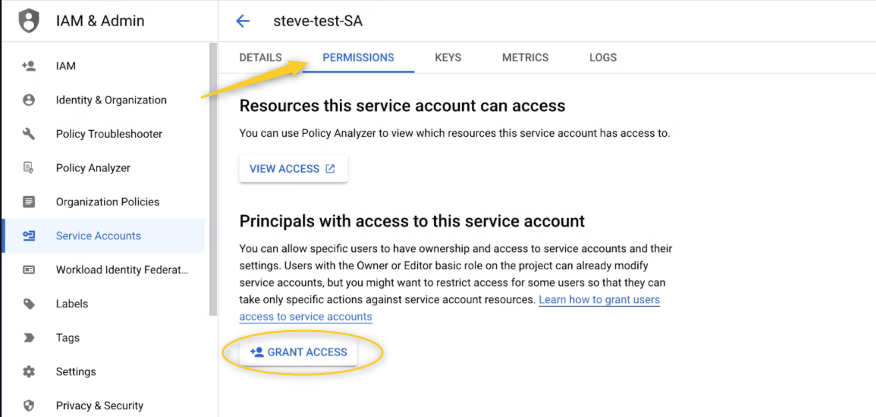Viewport: 876px width, 417px height.
Task: Open the Metrics tab
Action: (x=525, y=58)
